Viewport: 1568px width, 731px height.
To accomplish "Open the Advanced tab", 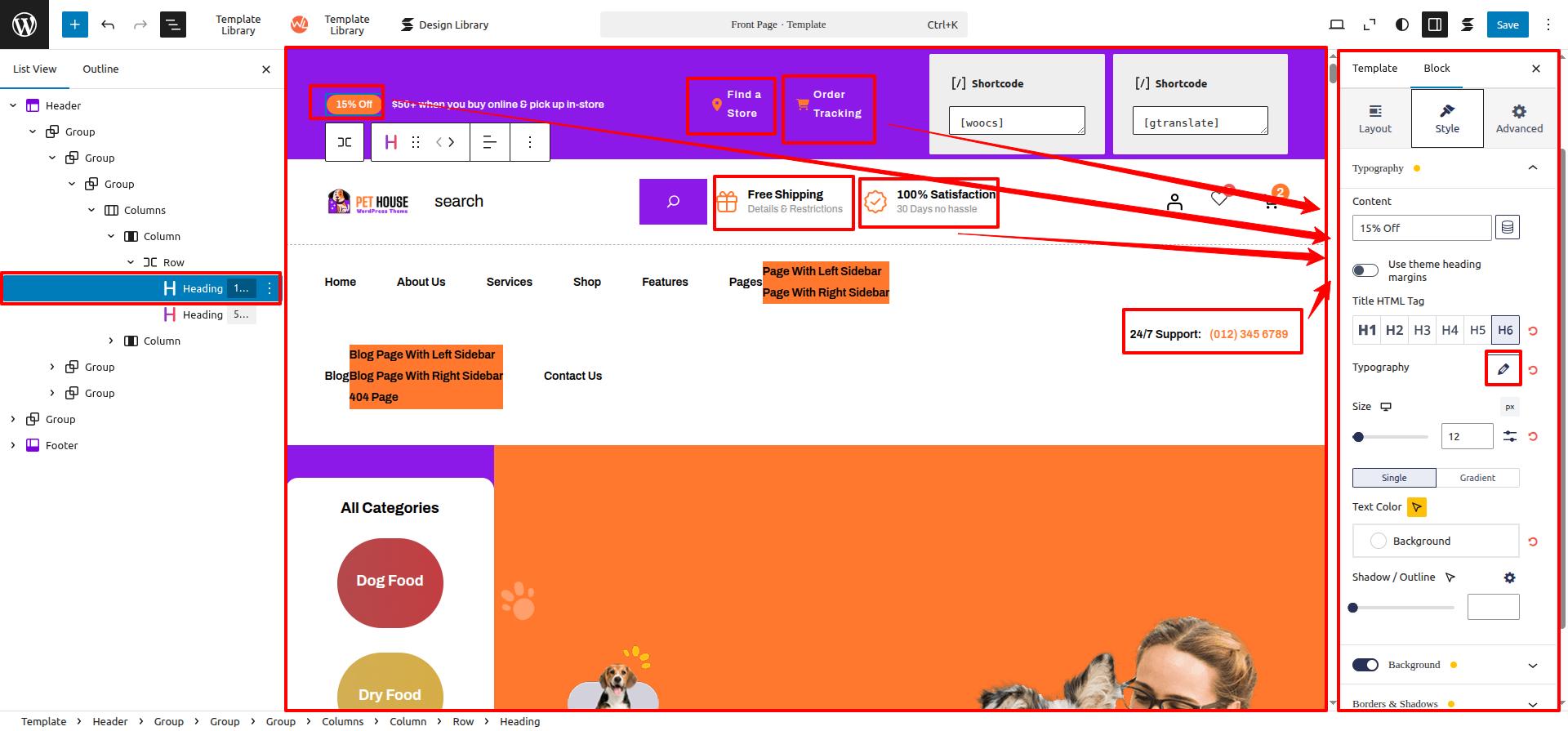I will click(1519, 118).
